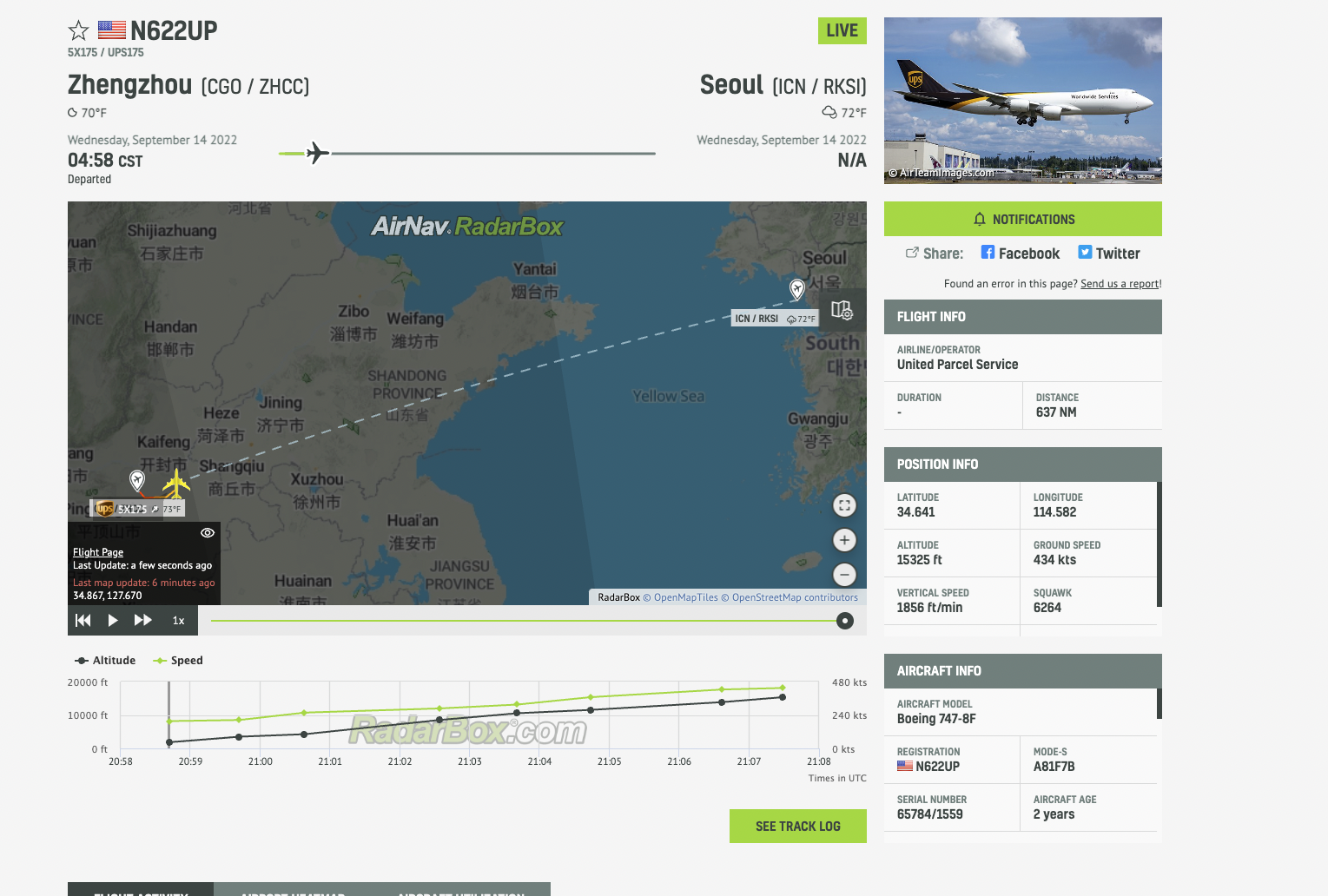The image size is (1328, 896).
Task: Click the Zhengzhou 70°F weather icon
Action: tap(73, 113)
